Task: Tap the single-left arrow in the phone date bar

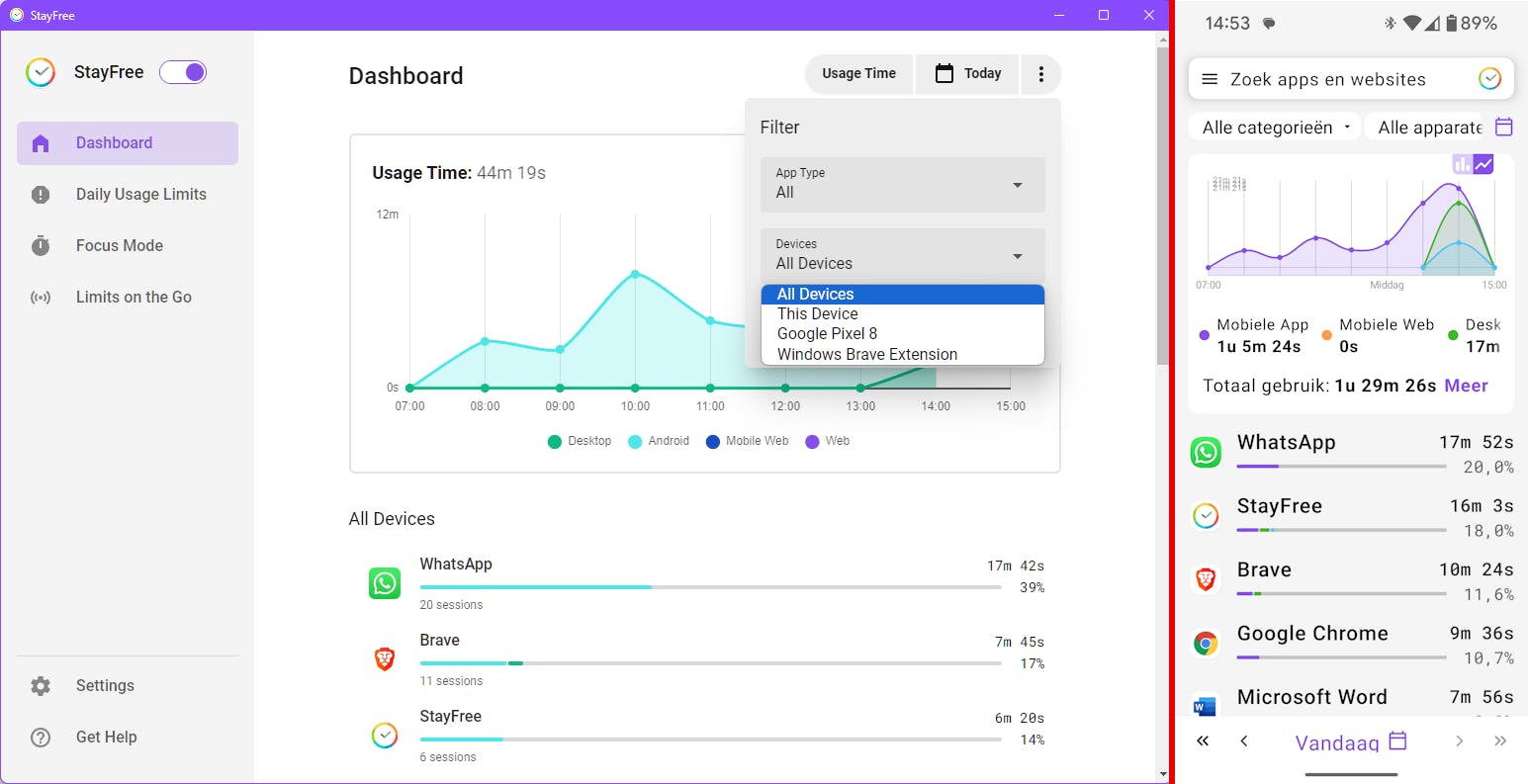Action: pyautogui.click(x=1244, y=740)
